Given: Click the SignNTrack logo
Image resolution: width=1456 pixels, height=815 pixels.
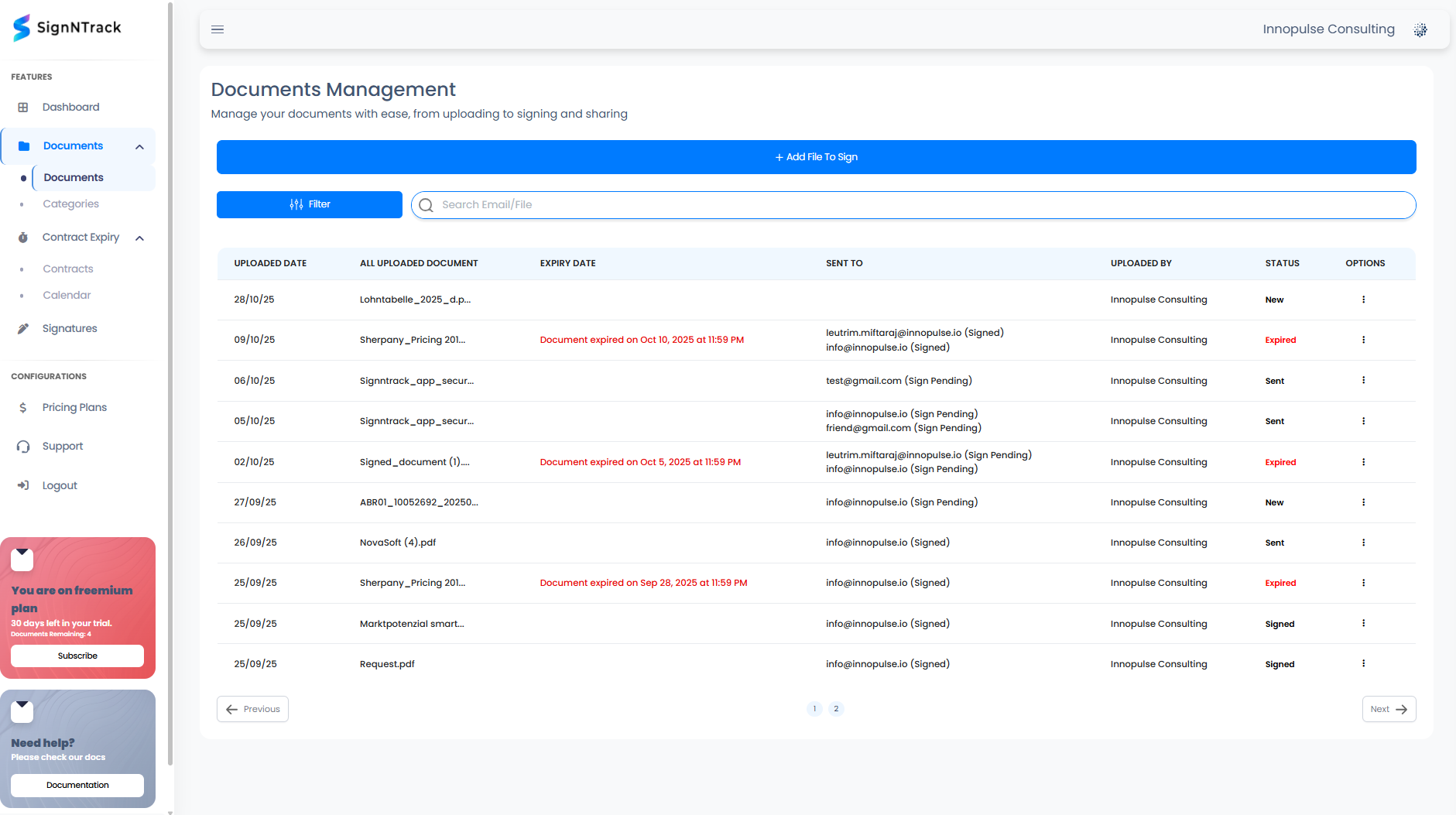Looking at the screenshot, I should click(67, 28).
